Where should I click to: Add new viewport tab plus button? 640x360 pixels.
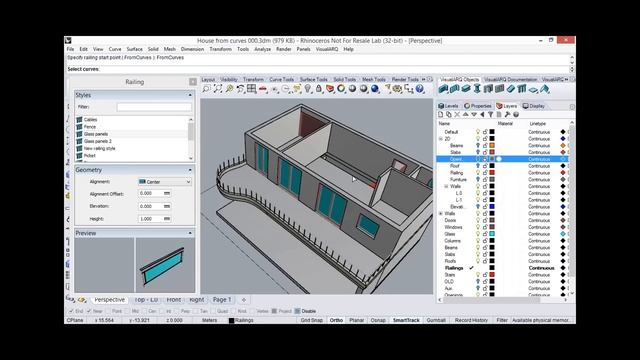pos(244,300)
